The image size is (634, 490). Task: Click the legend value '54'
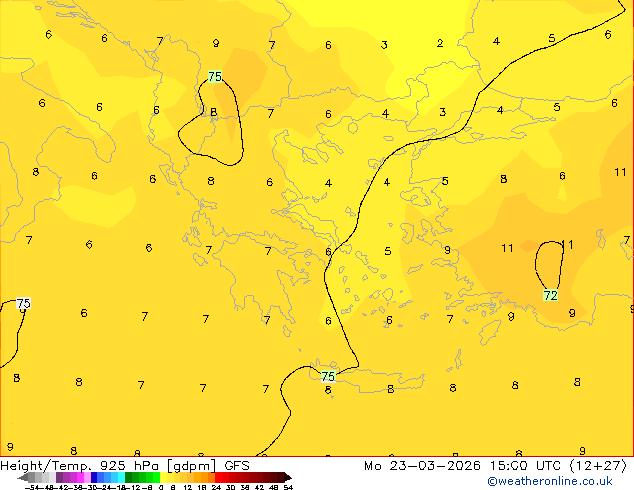coord(288,488)
